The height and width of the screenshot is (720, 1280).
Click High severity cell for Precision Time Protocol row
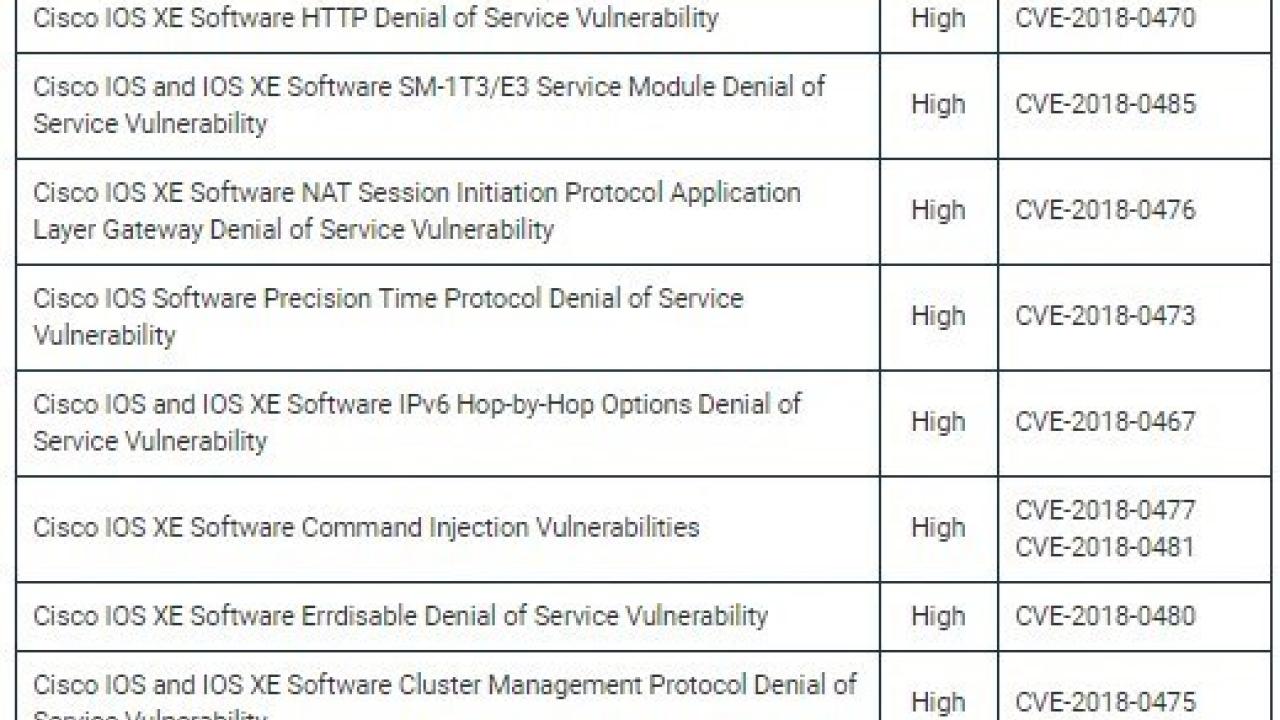938,316
